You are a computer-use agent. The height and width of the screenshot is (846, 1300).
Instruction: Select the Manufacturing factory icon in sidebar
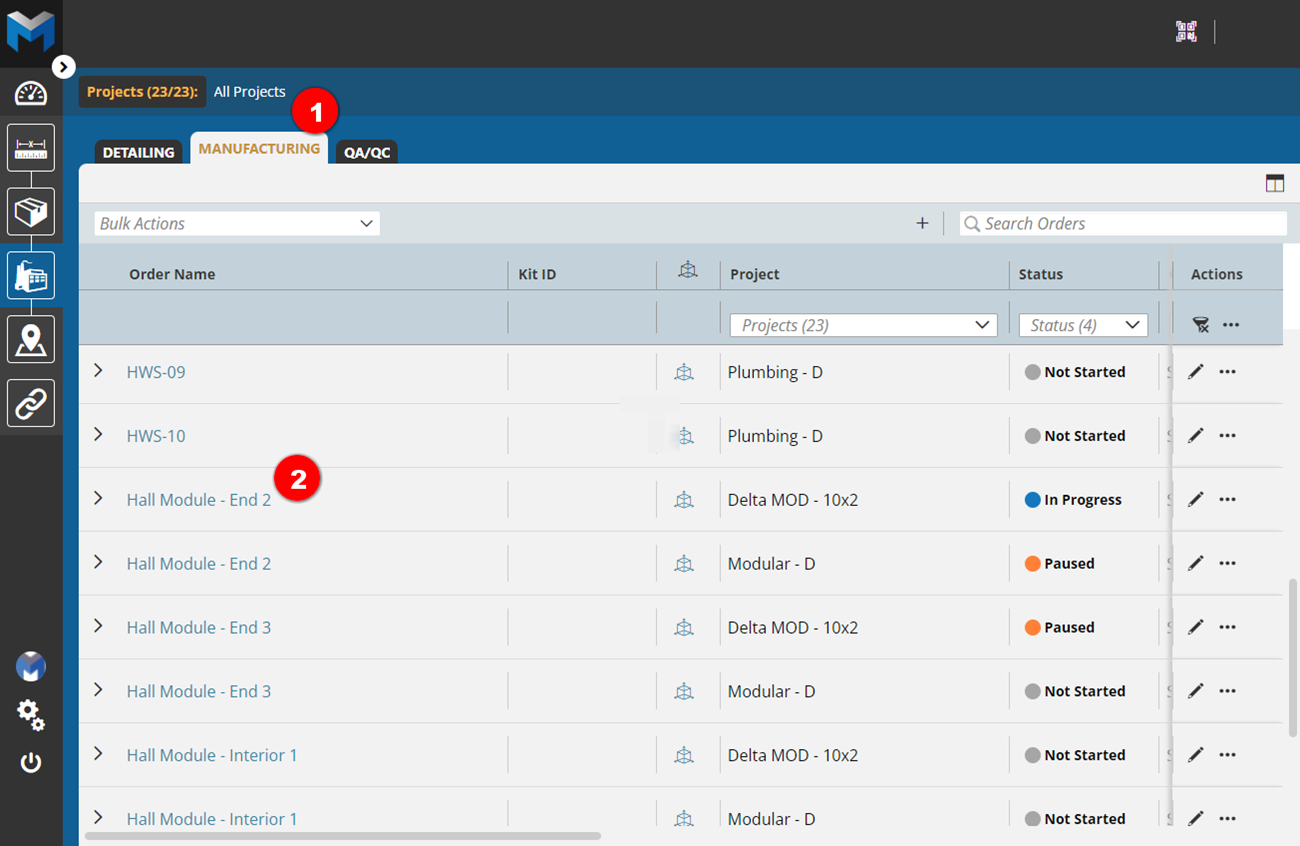(30, 275)
